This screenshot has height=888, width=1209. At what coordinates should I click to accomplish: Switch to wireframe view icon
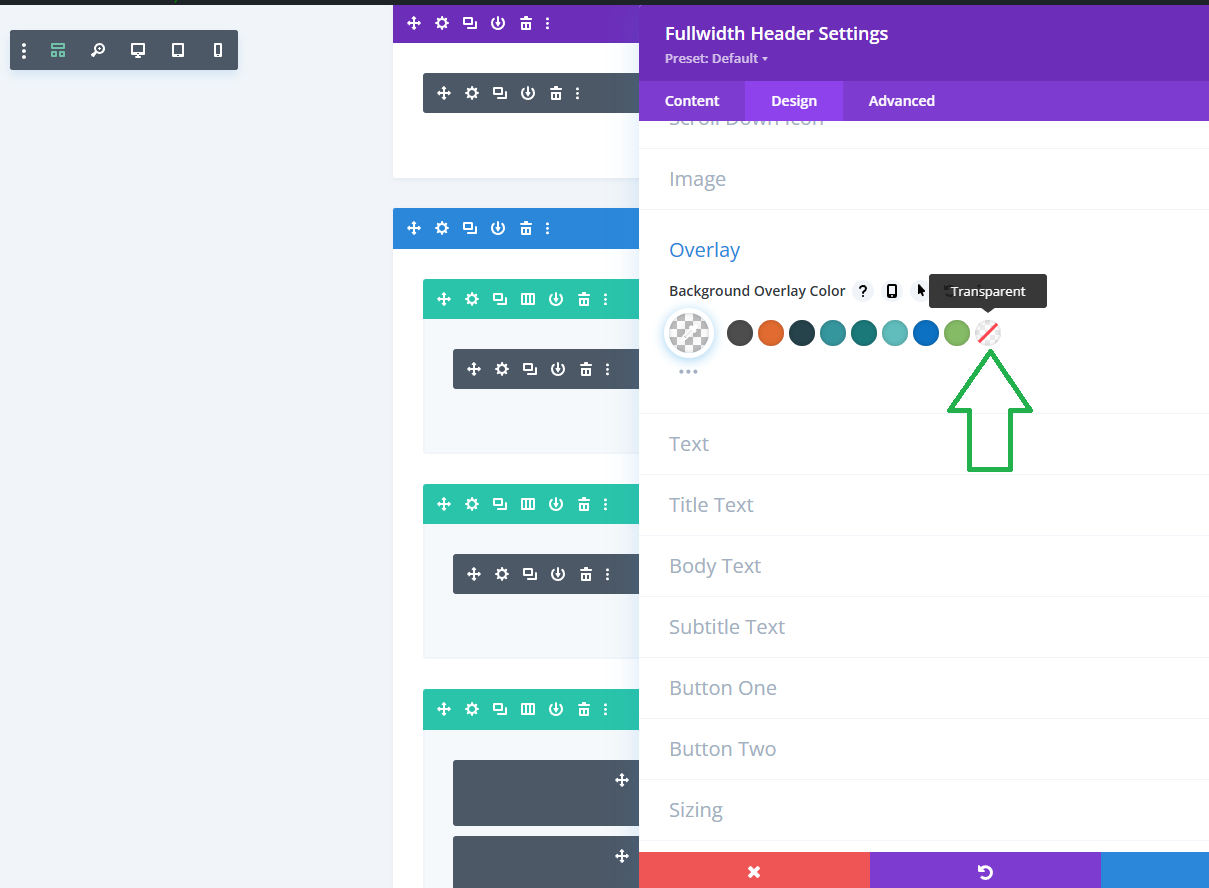pos(58,50)
